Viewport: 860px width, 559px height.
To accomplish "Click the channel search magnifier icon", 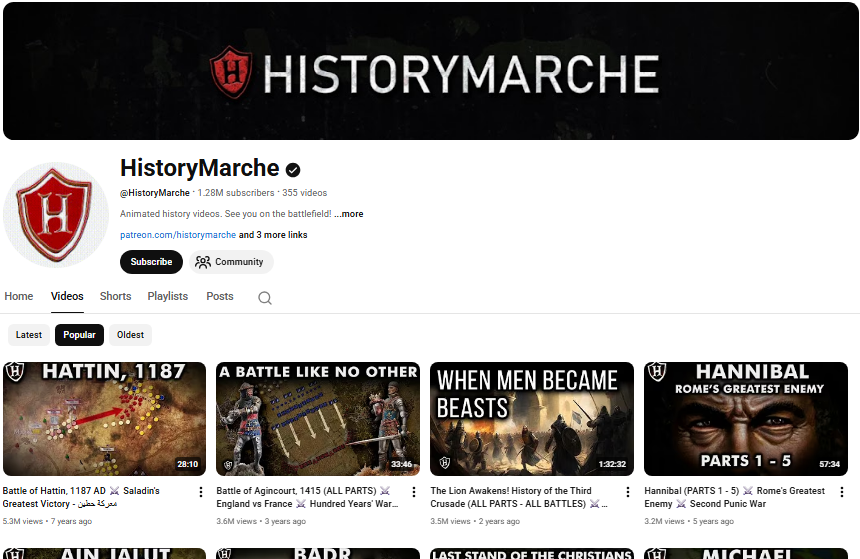I will 265,298.
